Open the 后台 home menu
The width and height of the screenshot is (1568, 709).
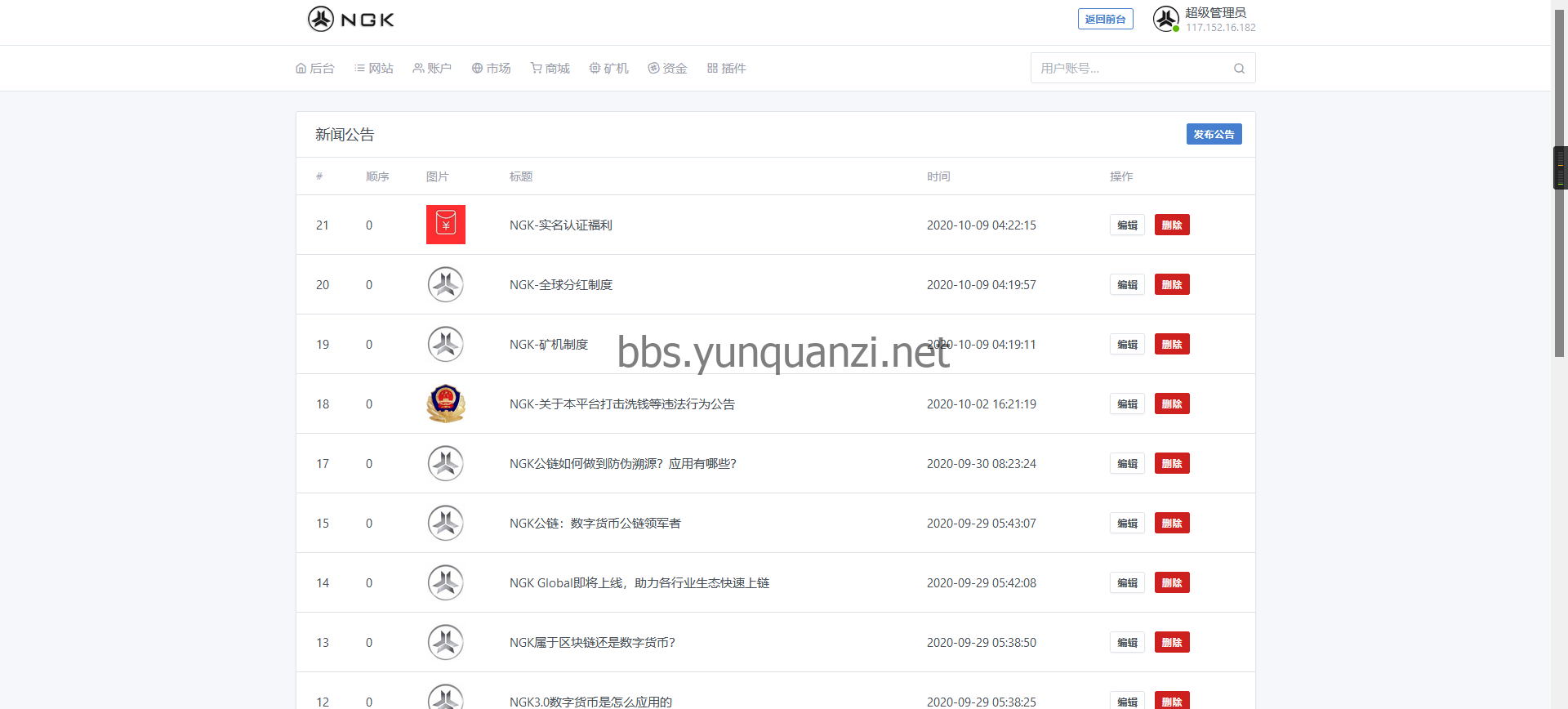click(315, 69)
